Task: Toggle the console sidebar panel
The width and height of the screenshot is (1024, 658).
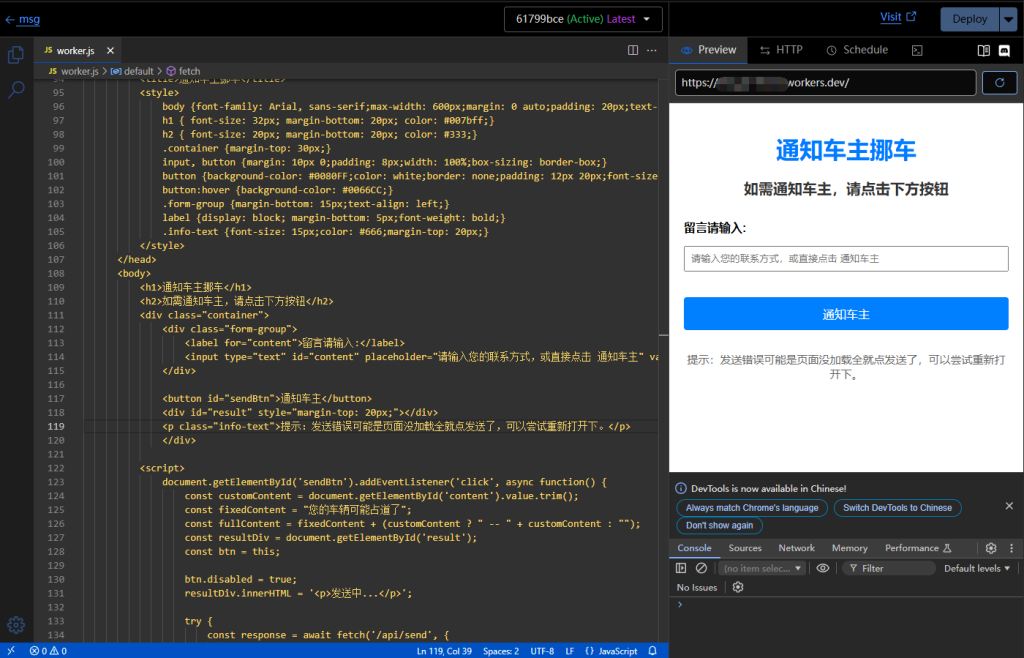Action: click(x=681, y=568)
